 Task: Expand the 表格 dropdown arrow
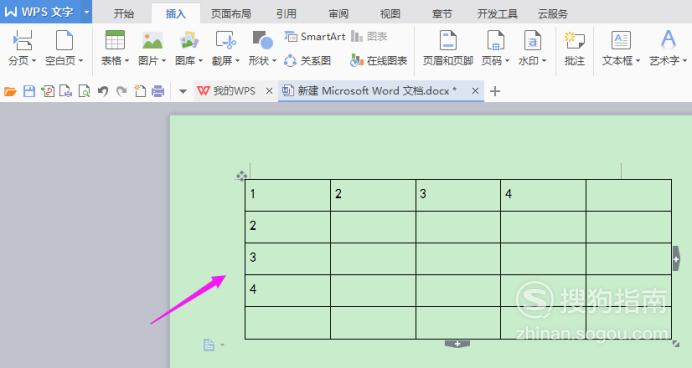tap(127, 61)
